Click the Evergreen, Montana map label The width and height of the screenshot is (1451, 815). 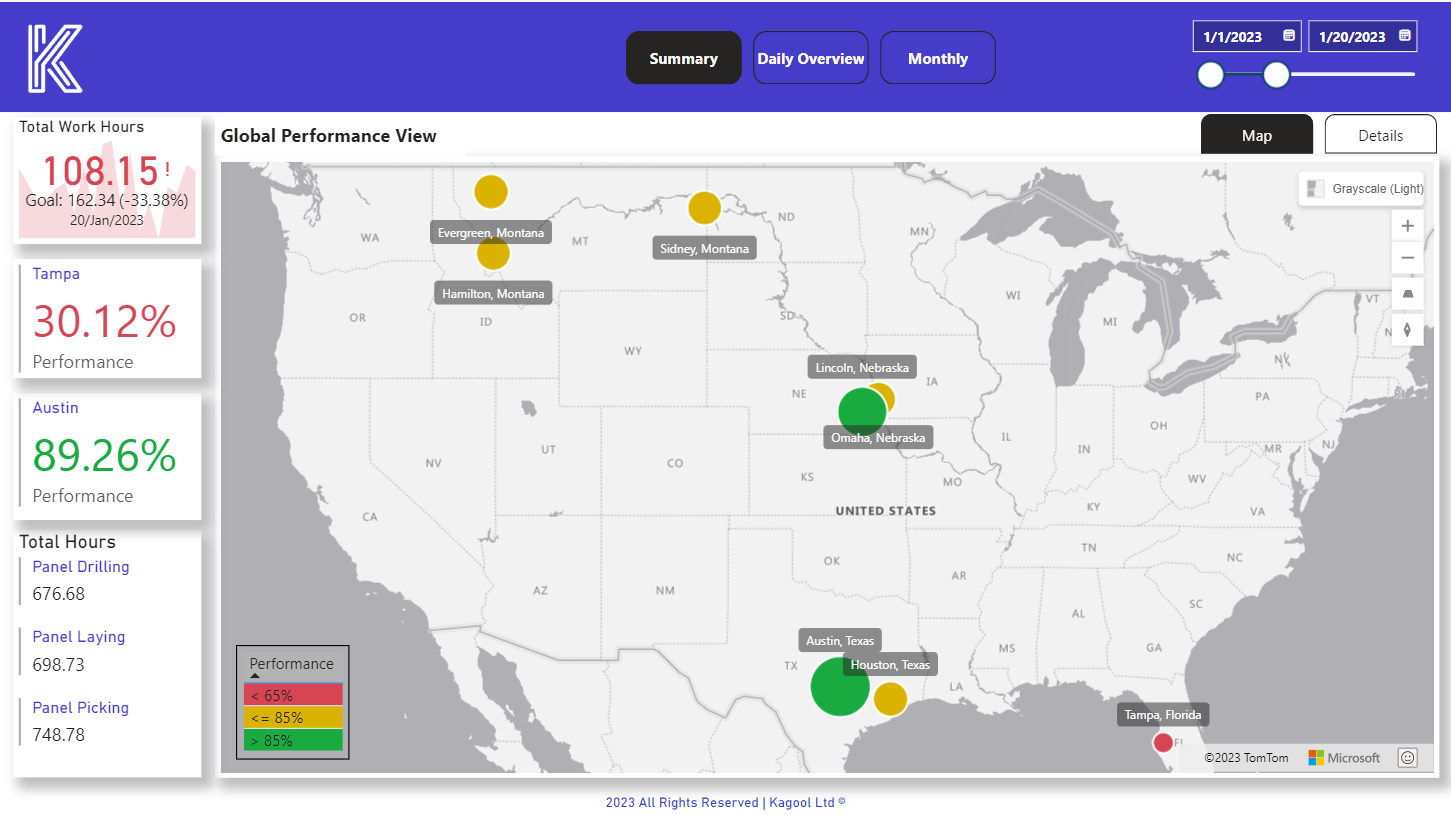[x=491, y=233]
